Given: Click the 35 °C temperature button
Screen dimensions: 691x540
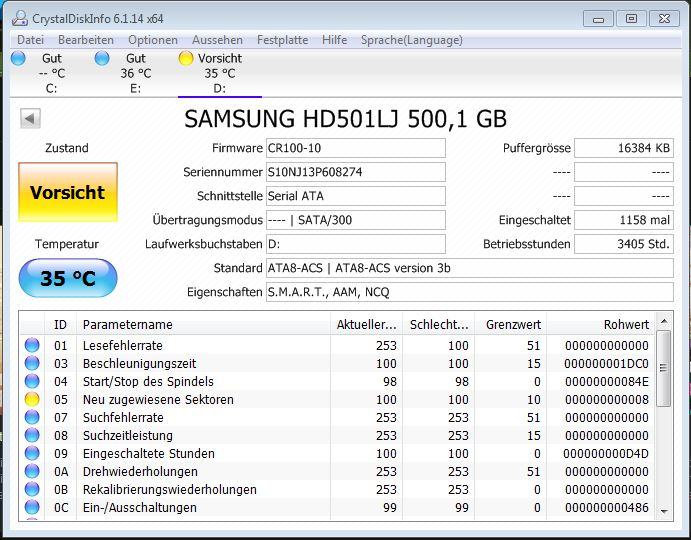Looking at the screenshot, I should click(x=68, y=278).
